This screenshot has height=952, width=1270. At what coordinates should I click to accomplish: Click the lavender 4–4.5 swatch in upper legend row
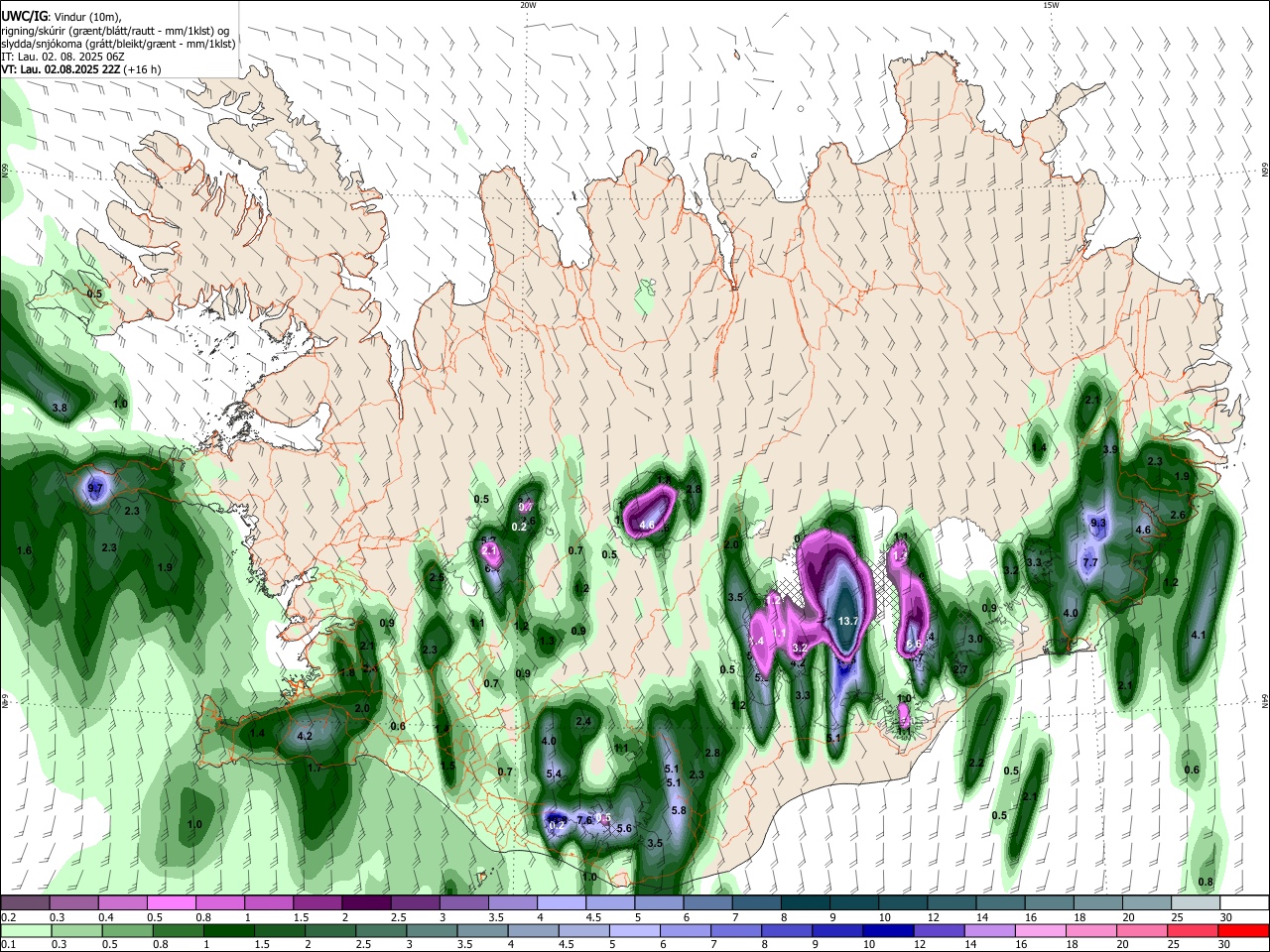coord(562,903)
